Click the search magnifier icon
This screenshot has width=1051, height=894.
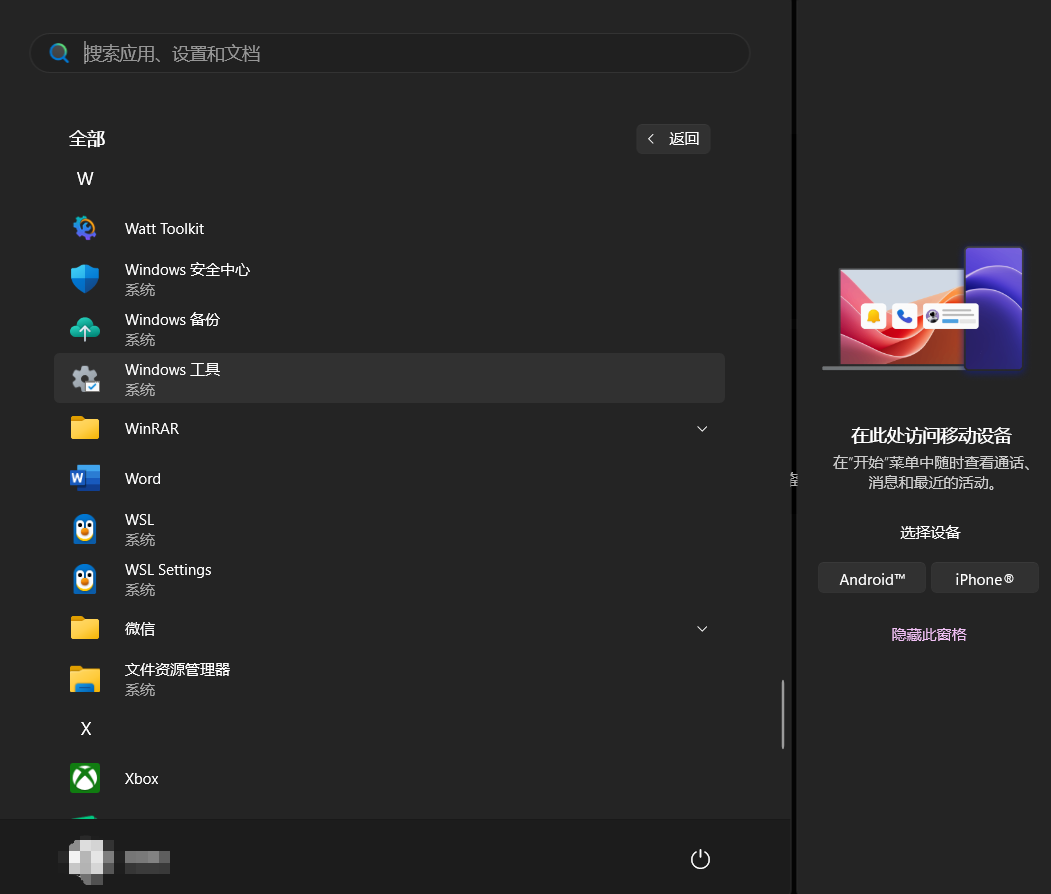tap(59, 53)
